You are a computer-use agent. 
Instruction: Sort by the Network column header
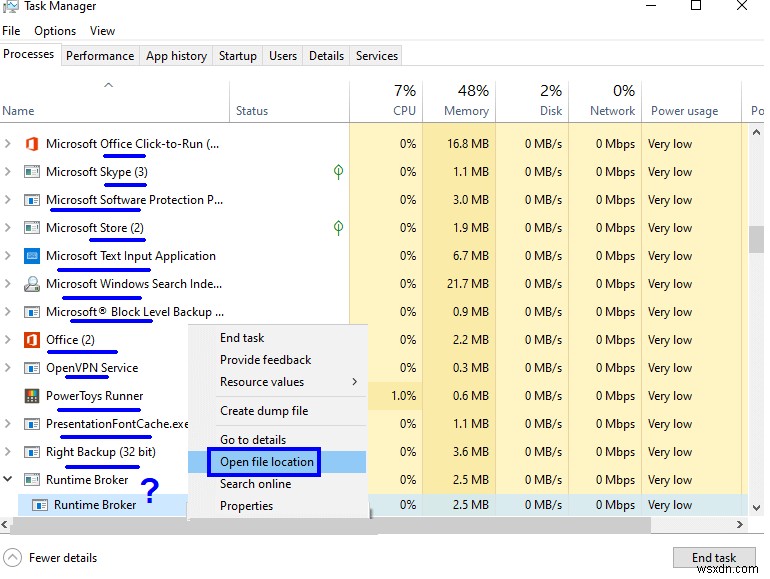(605, 102)
